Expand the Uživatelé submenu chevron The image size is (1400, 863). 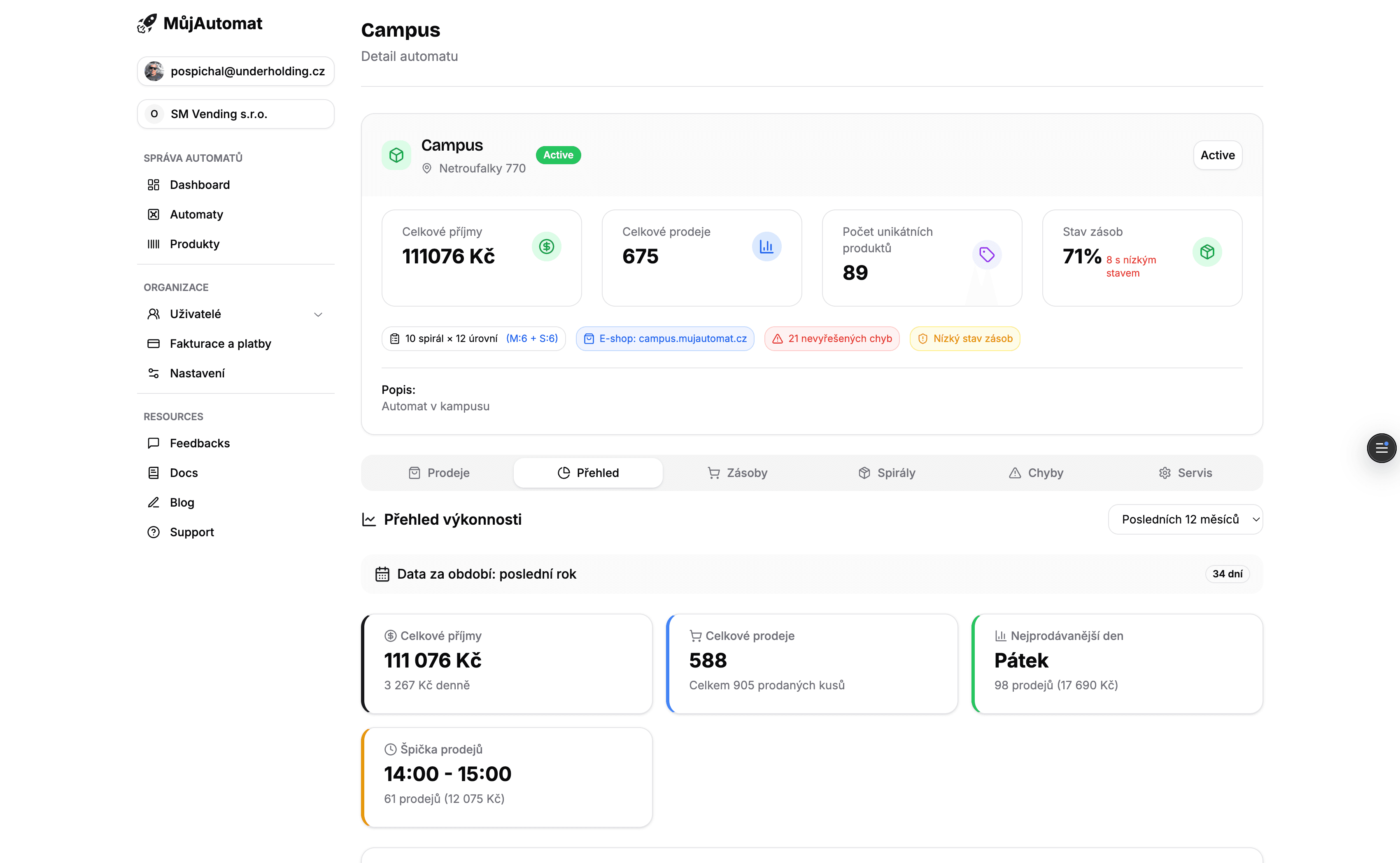pyautogui.click(x=318, y=314)
